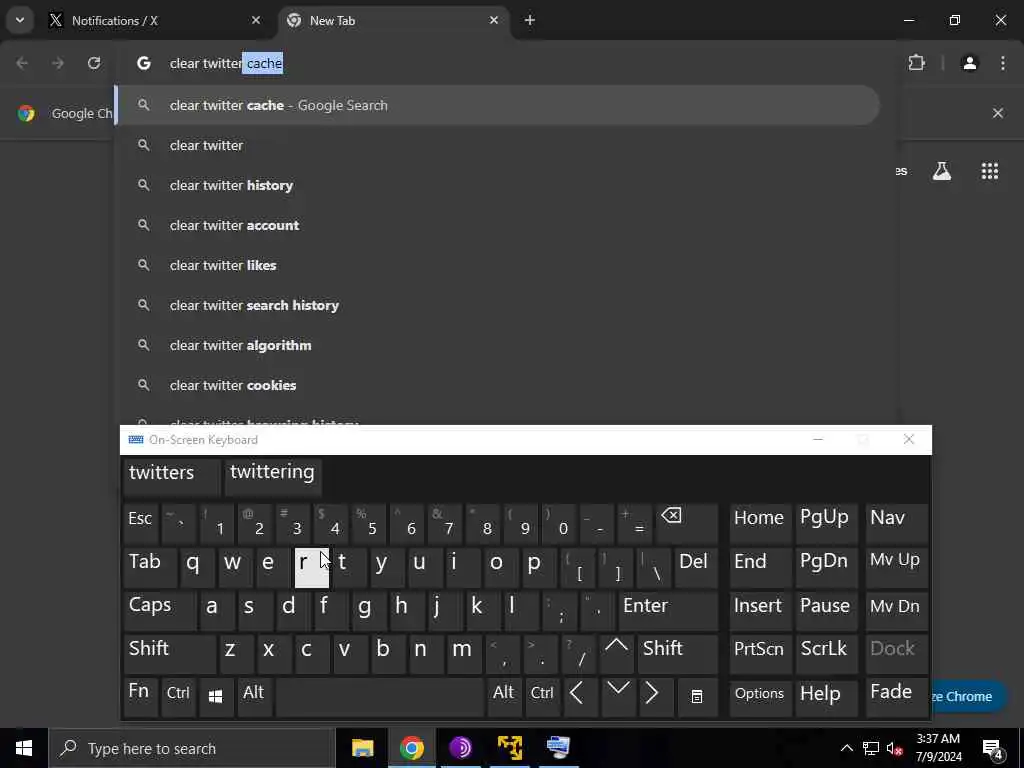Tap the context menu key icon
The height and width of the screenshot is (768, 1024).
[697, 697]
